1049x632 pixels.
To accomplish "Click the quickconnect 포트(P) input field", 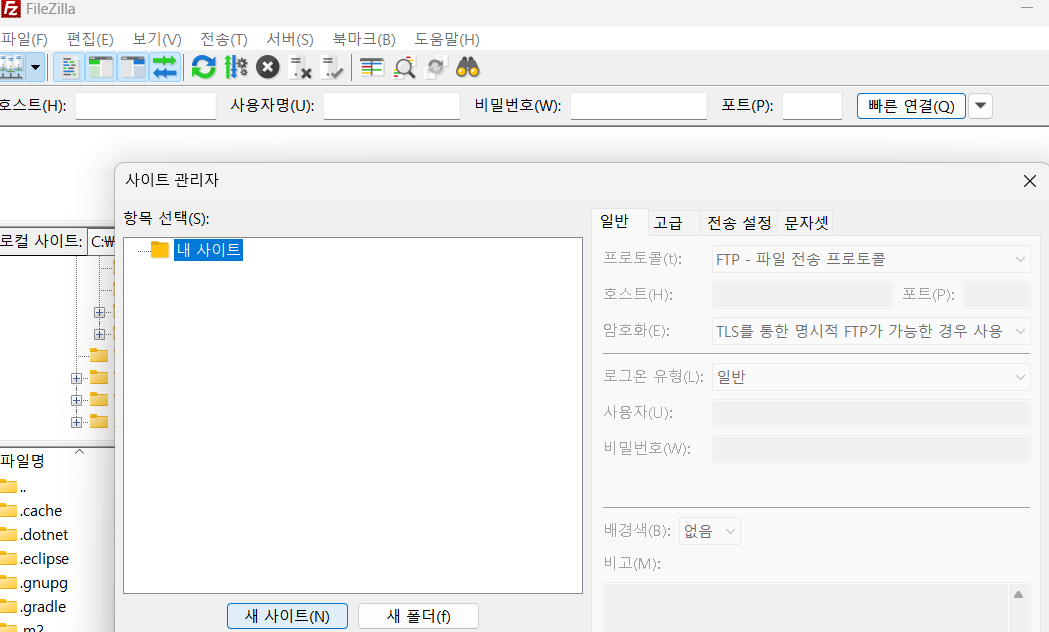I will [812, 106].
